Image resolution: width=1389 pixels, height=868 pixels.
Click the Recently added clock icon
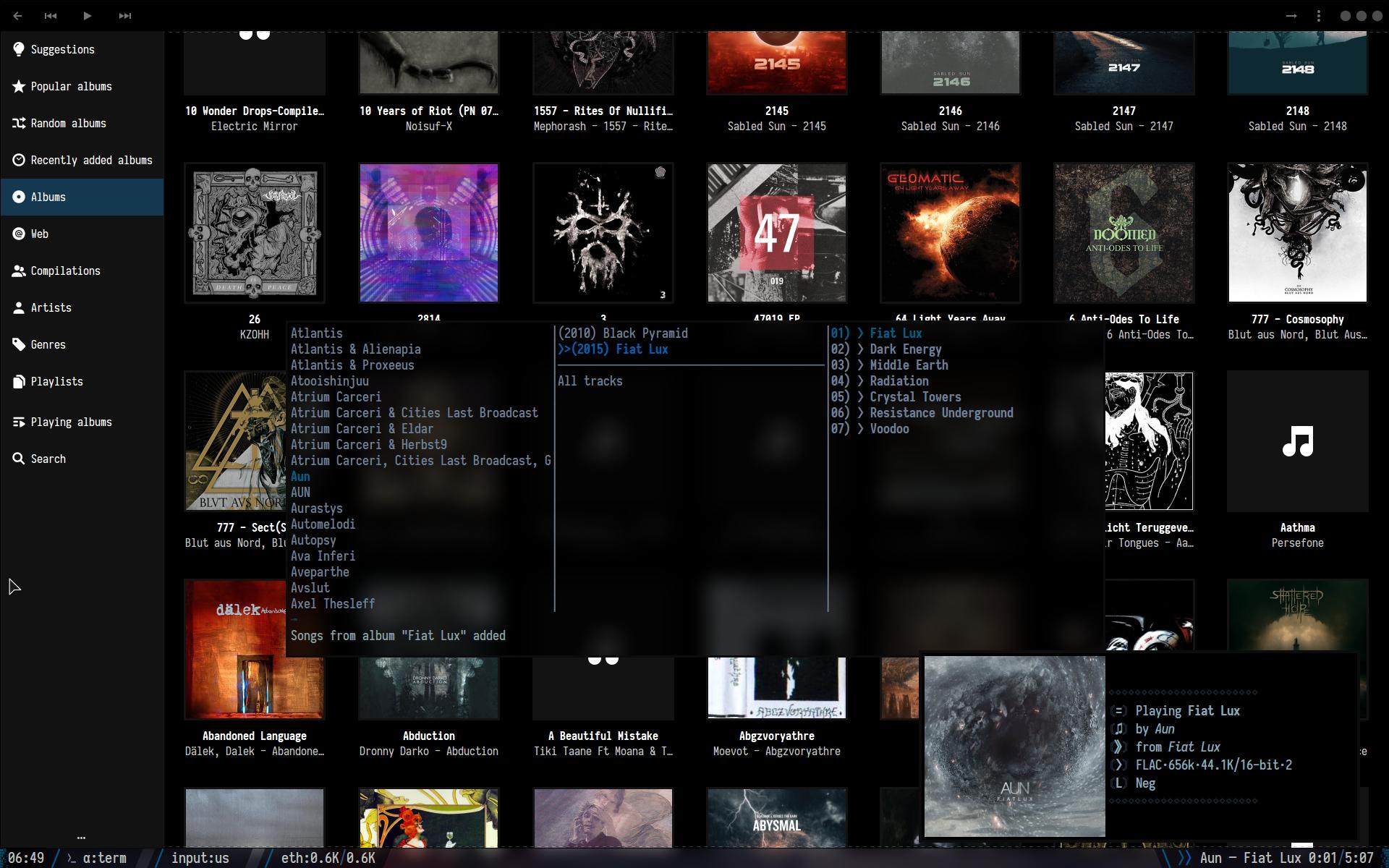click(19, 160)
